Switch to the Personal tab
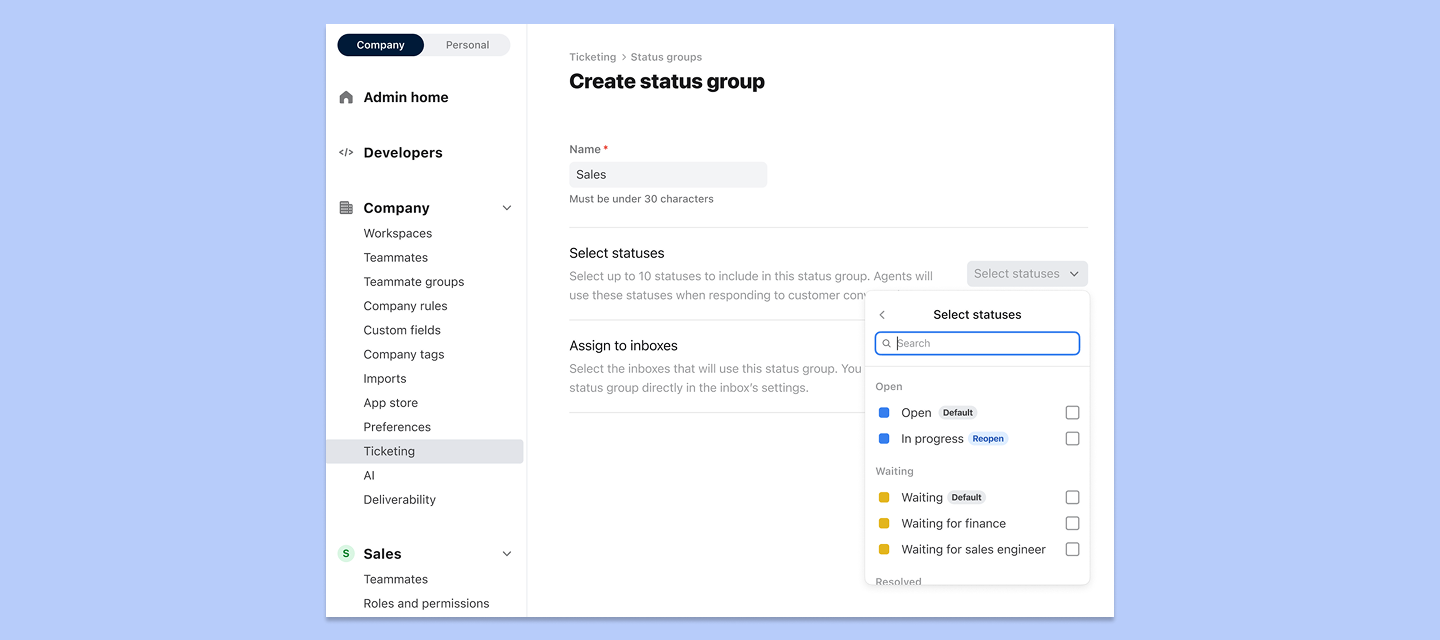 point(467,45)
